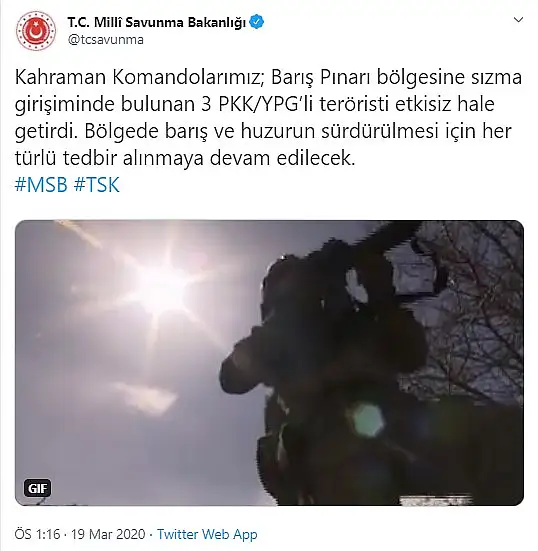
Task: Open the Millî Savunma Bakanlığı profile avatar
Action: (x=36, y=31)
